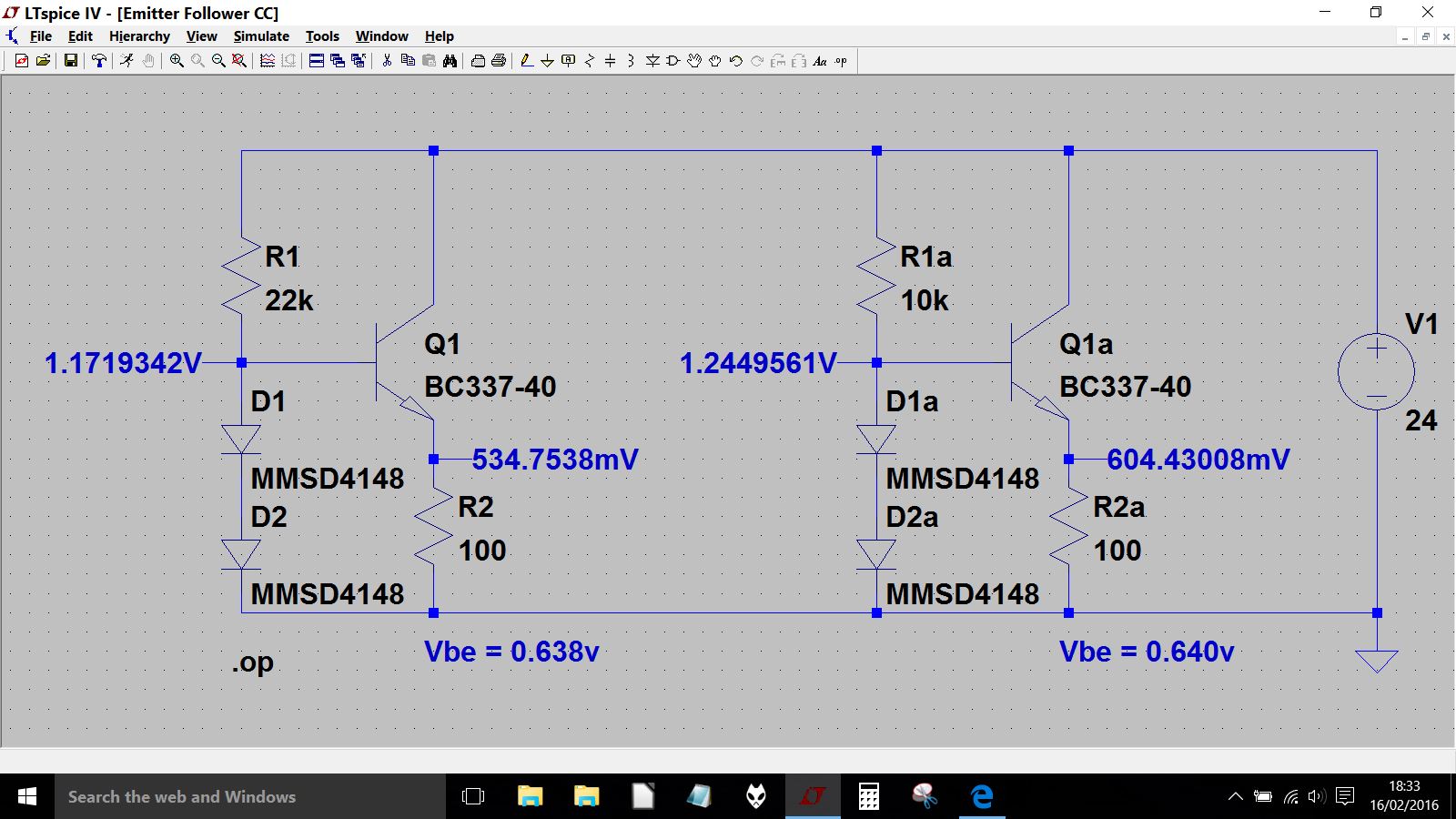Tile windows using the stacked panes icon
1456x819 pixels.
point(317,61)
